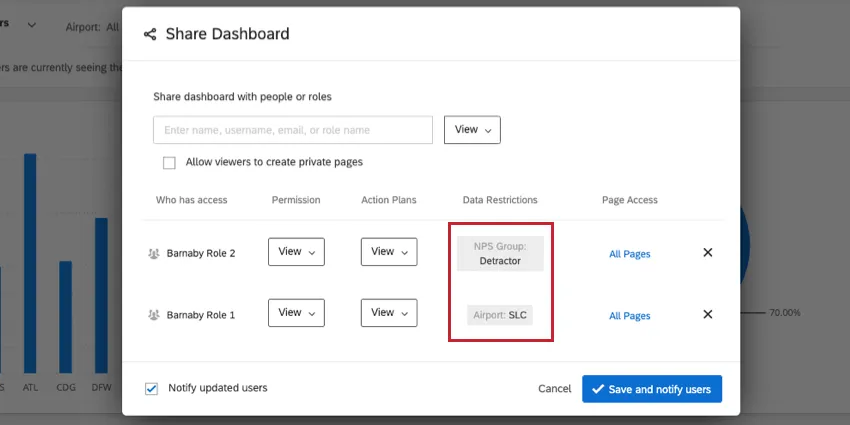The image size is (850, 425).
Task: Remove Barnaby Role 2 with X icon
Action: pos(708,253)
